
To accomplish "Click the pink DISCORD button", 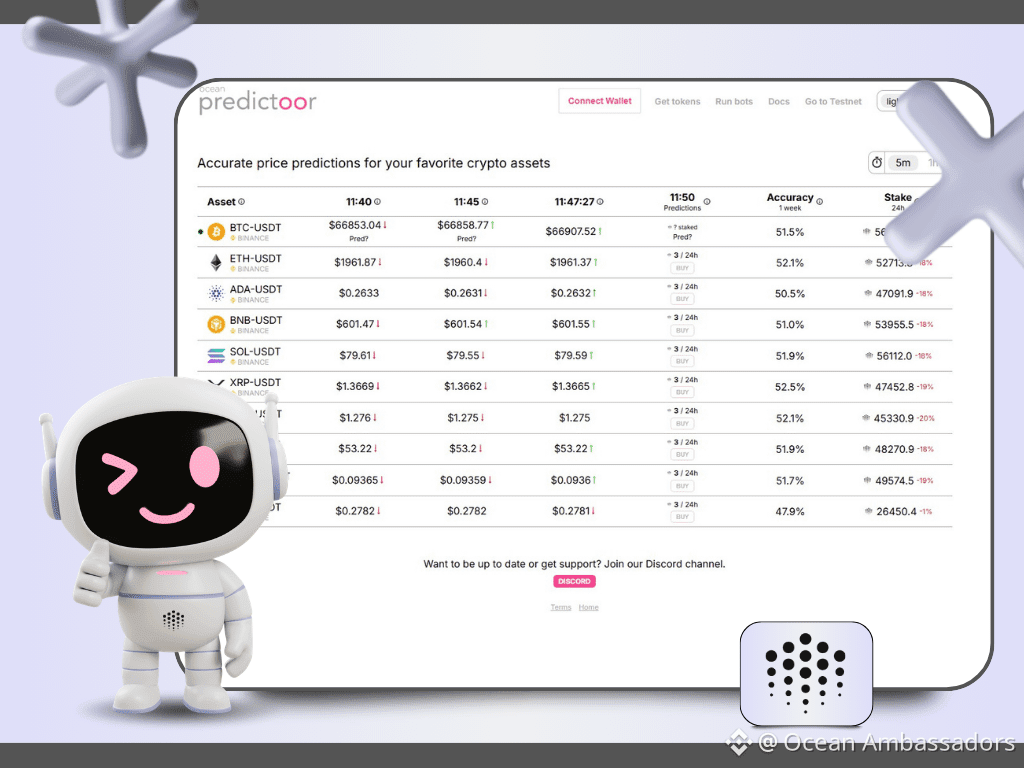I will [x=574, y=581].
